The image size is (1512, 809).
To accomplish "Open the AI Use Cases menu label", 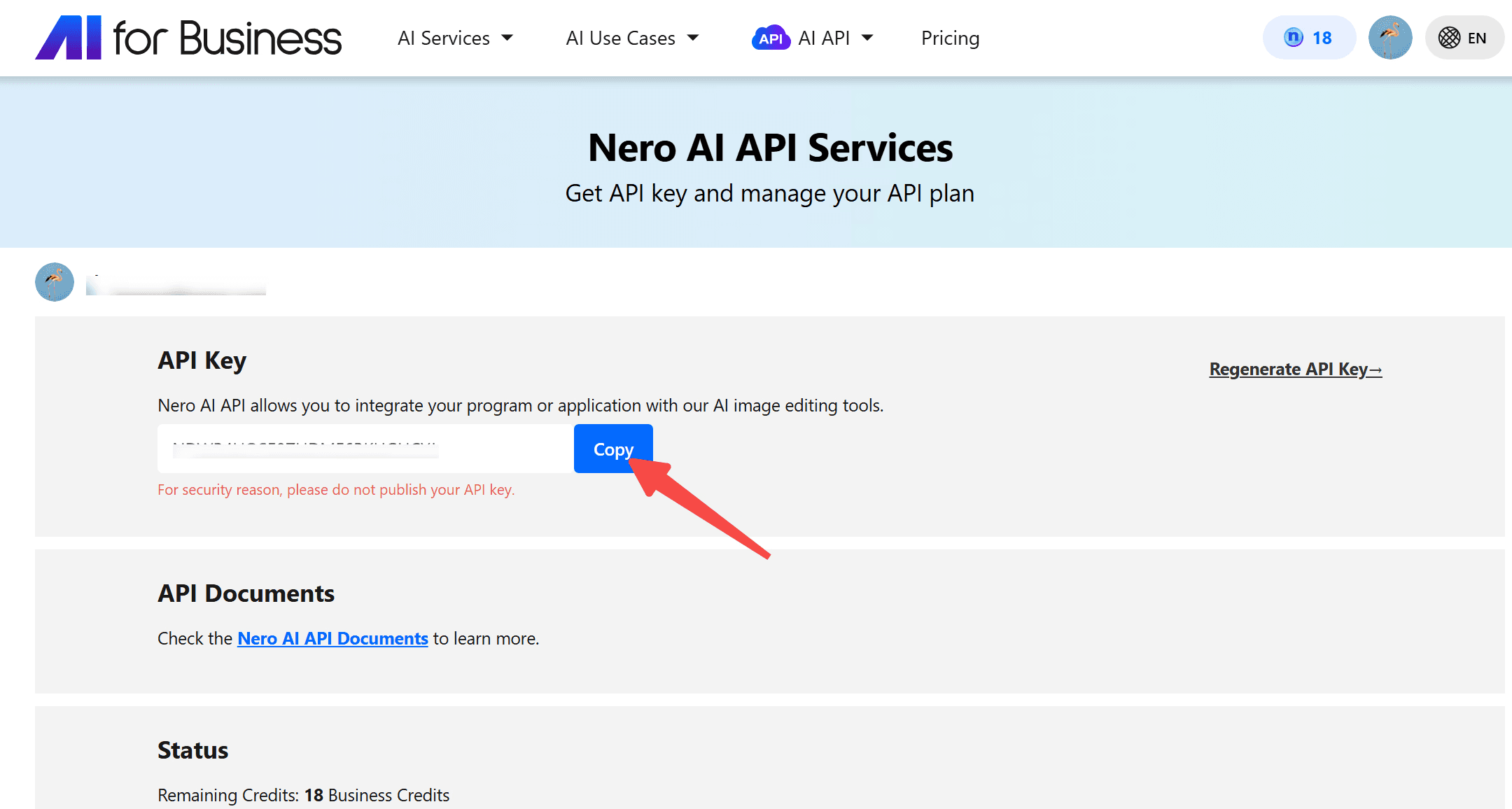I will point(620,38).
